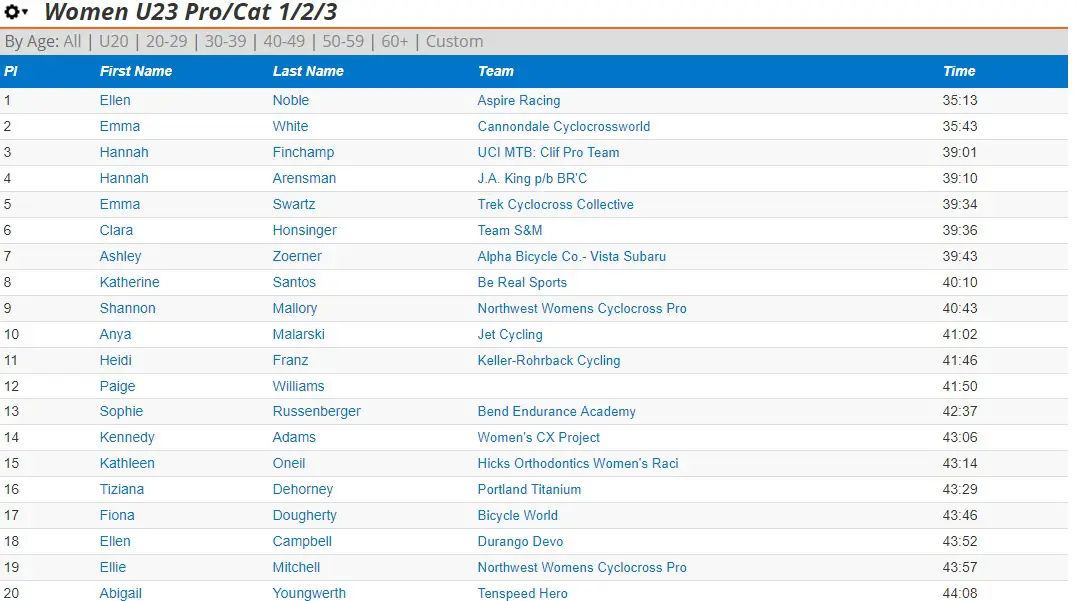The width and height of the screenshot is (1077, 601).
Task: Open Aspire Racing team link
Action: (x=519, y=100)
